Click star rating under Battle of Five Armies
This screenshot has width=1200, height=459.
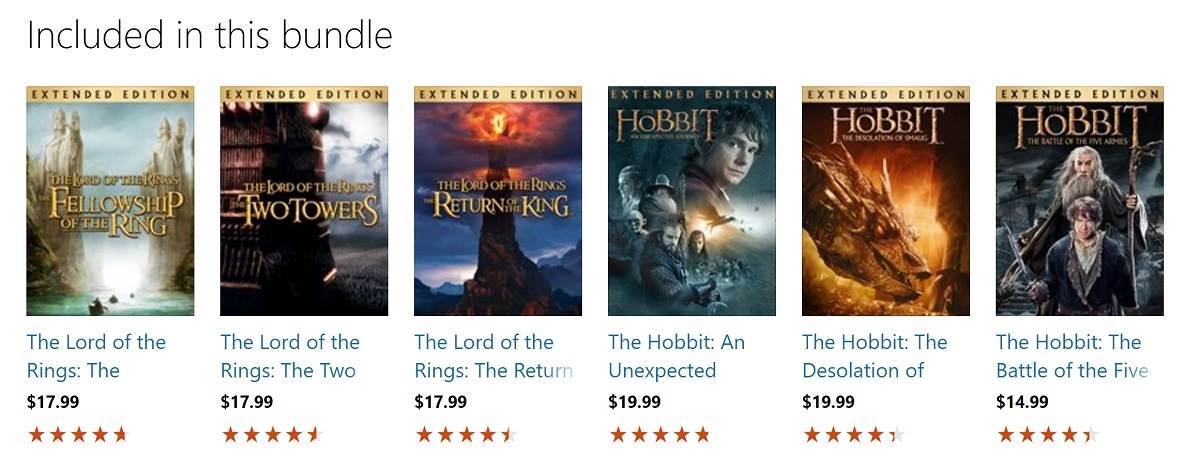(1048, 434)
